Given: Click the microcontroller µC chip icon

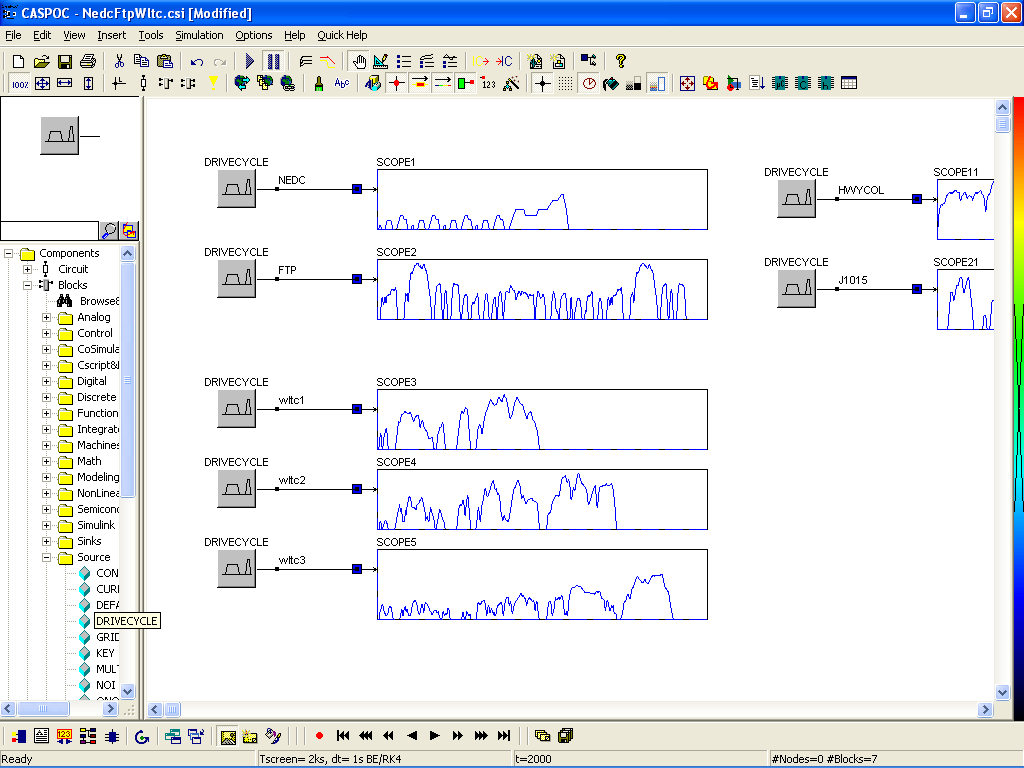Looking at the screenshot, I should [780, 84].
